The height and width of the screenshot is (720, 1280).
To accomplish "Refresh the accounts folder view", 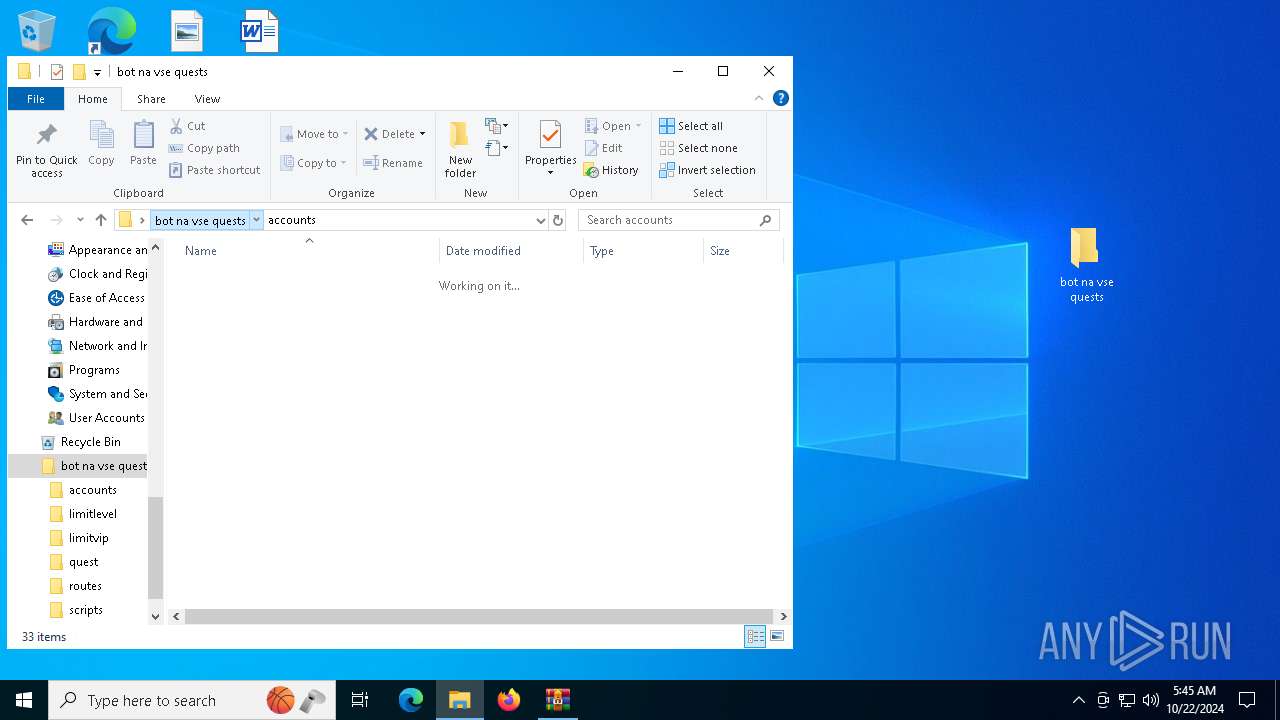I will 558,220.
